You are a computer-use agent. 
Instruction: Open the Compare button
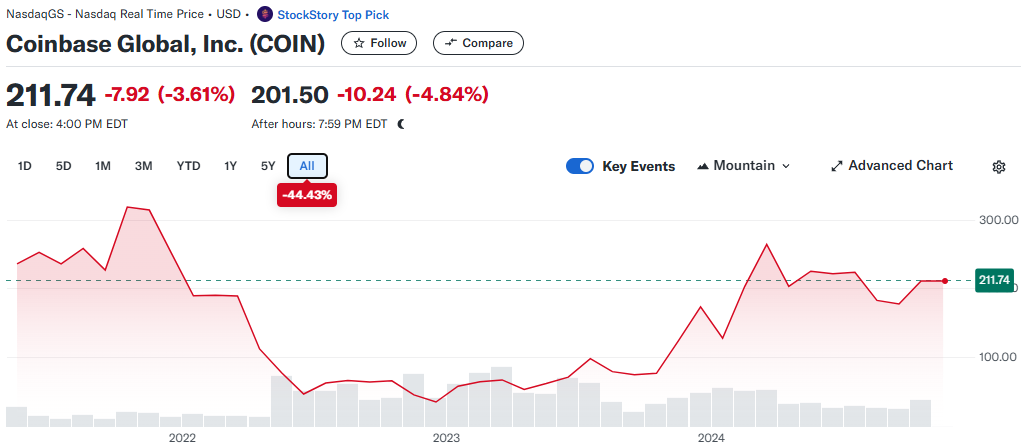(x=478, y=43)
